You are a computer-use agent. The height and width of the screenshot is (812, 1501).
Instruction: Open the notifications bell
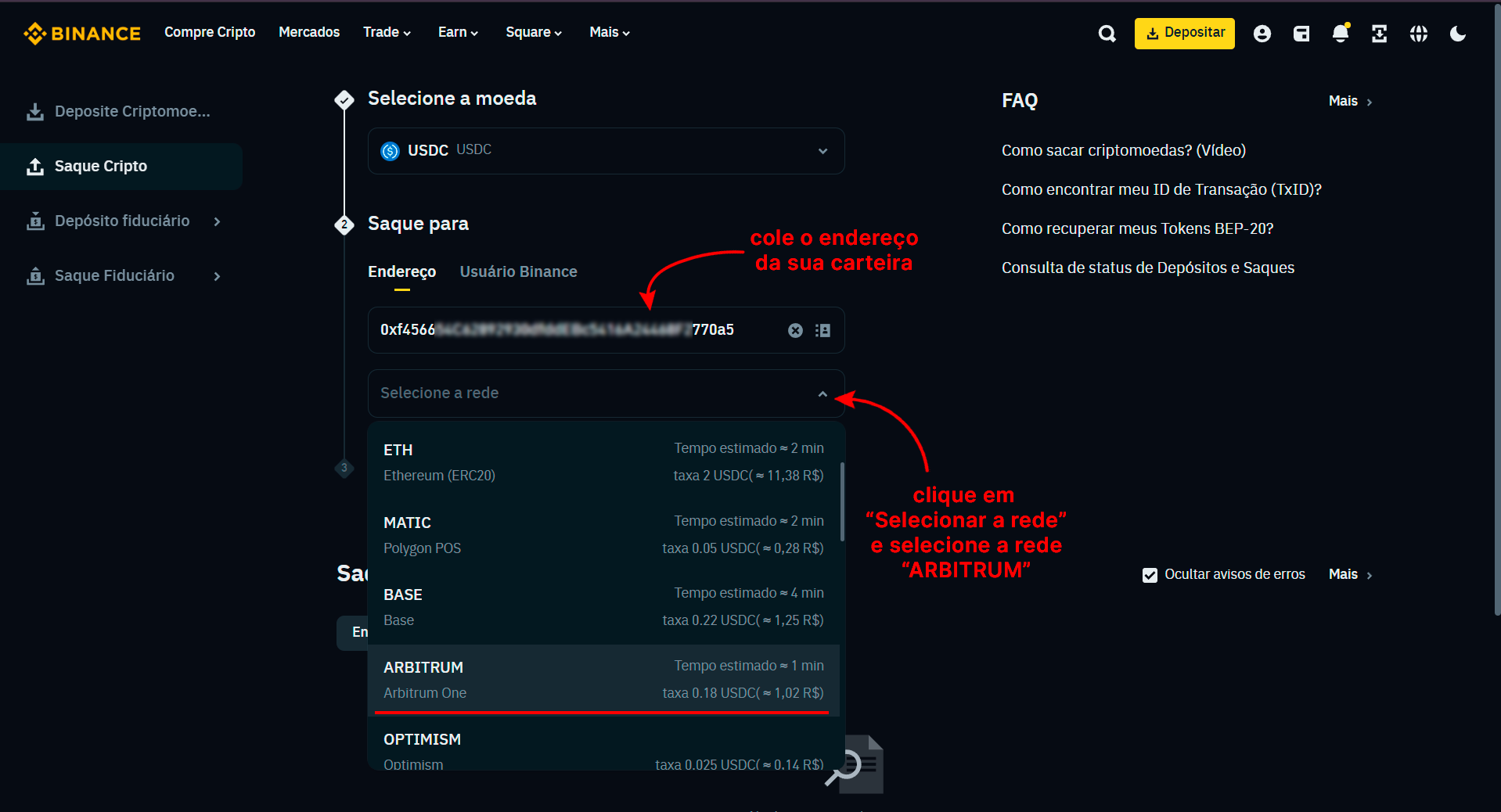[x=1341, y=33]
